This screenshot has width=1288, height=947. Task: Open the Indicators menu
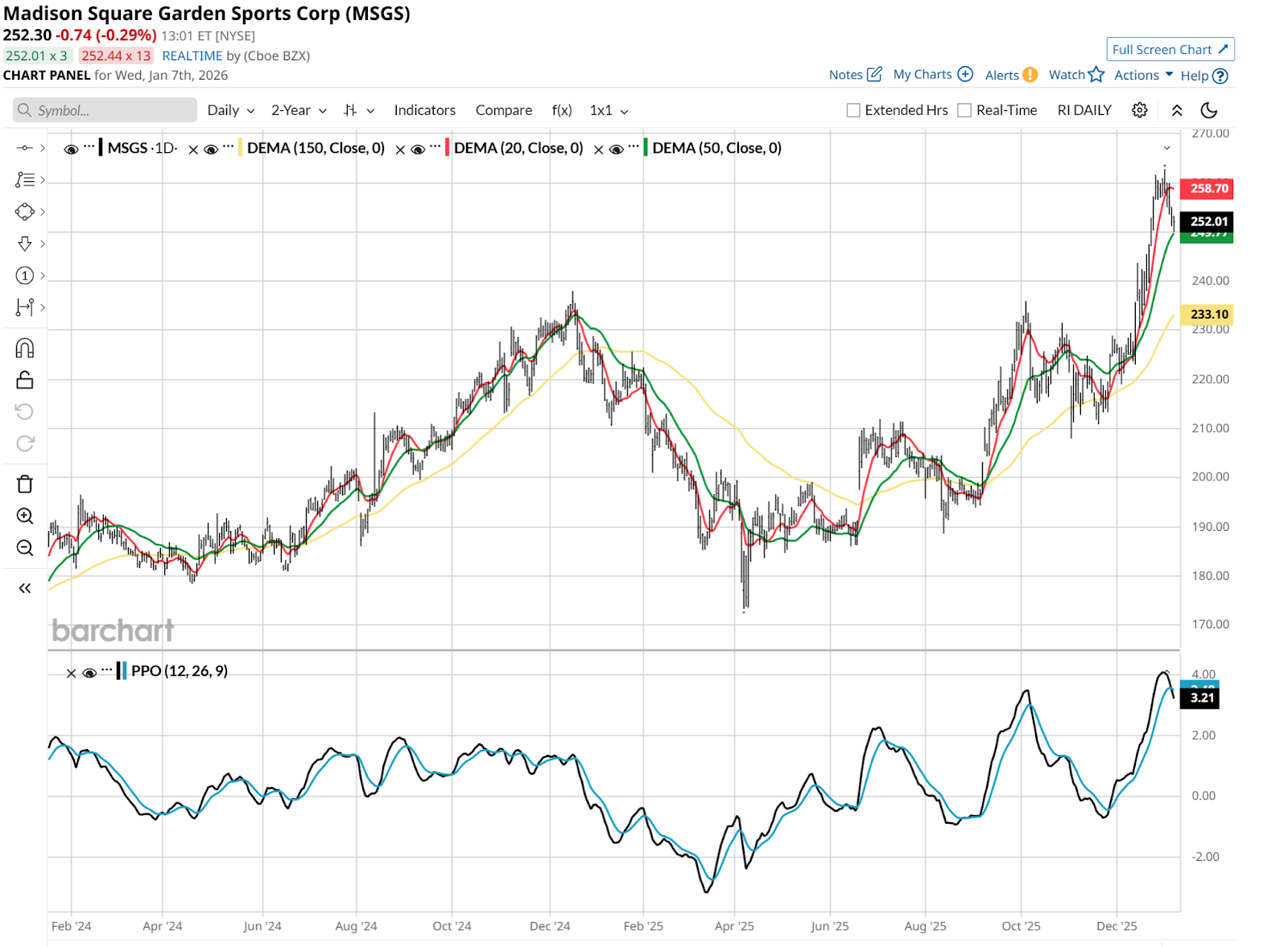424,110
